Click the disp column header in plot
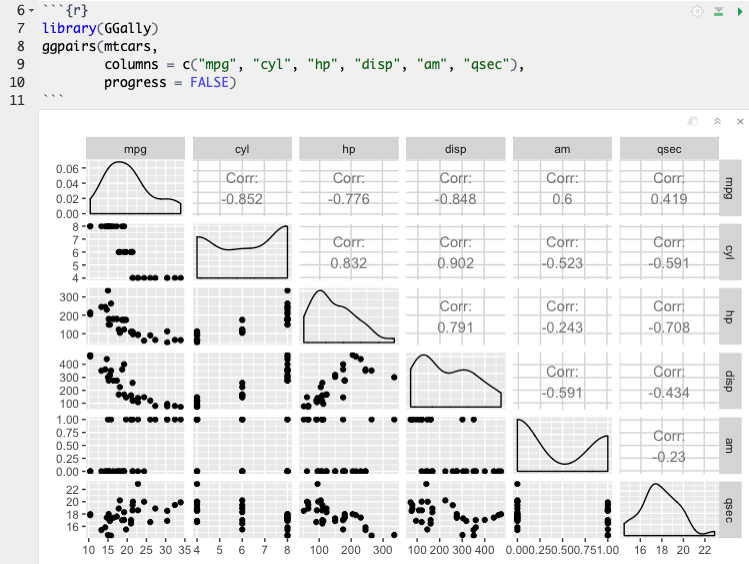 [456, 149]
